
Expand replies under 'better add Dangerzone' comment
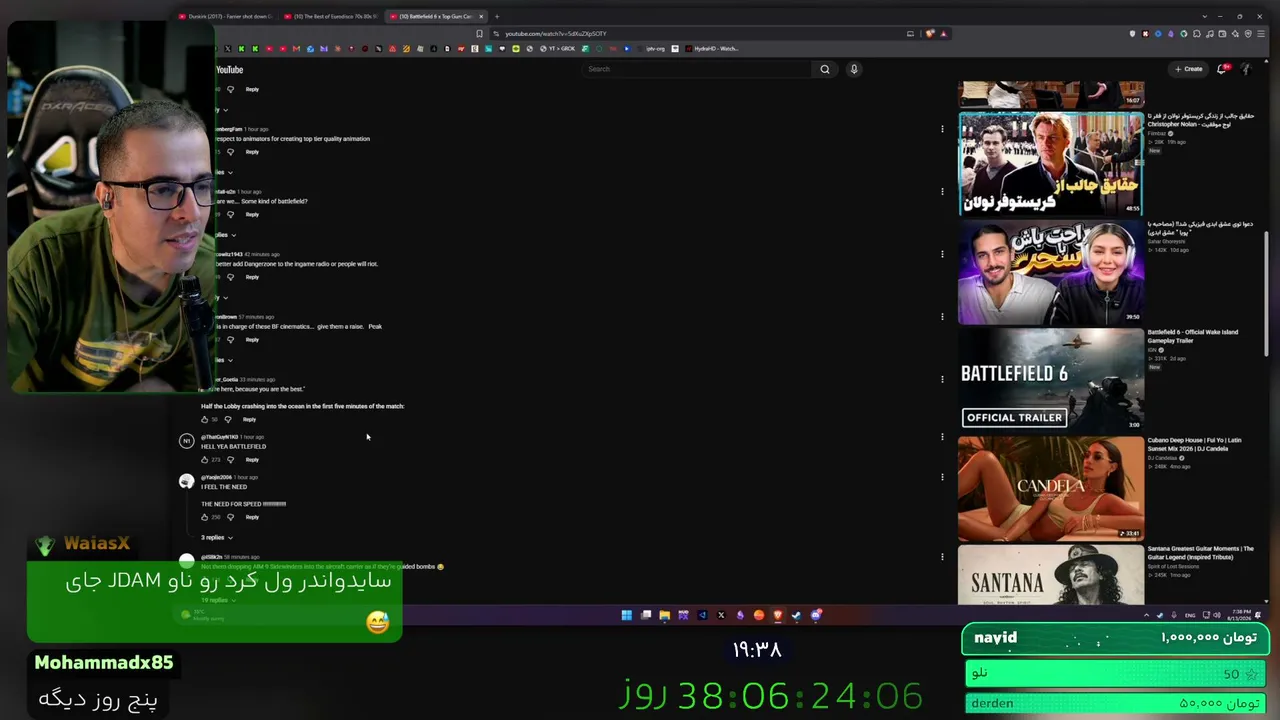pos(222,298)
